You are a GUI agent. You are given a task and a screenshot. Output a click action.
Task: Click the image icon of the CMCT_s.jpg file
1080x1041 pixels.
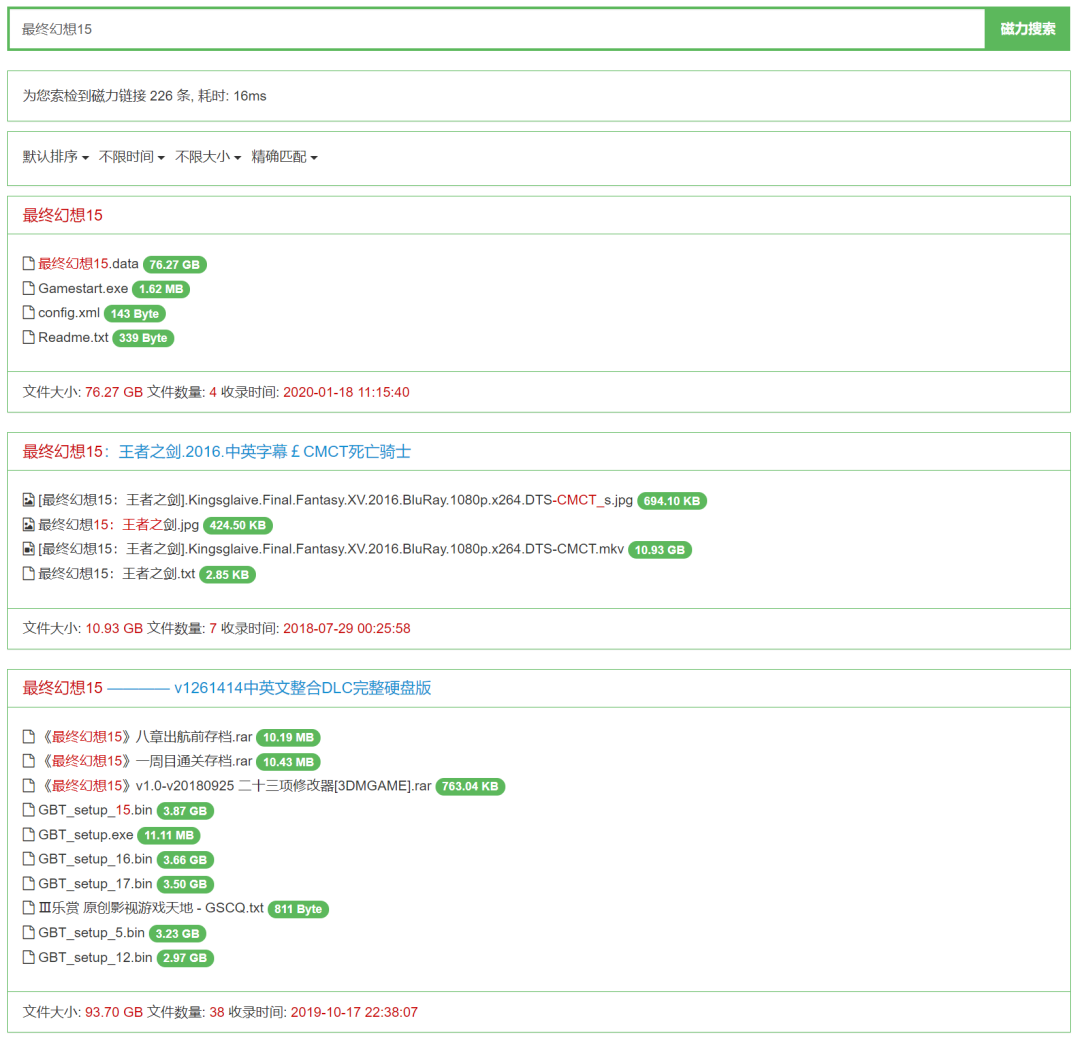(x=28, y=499)
